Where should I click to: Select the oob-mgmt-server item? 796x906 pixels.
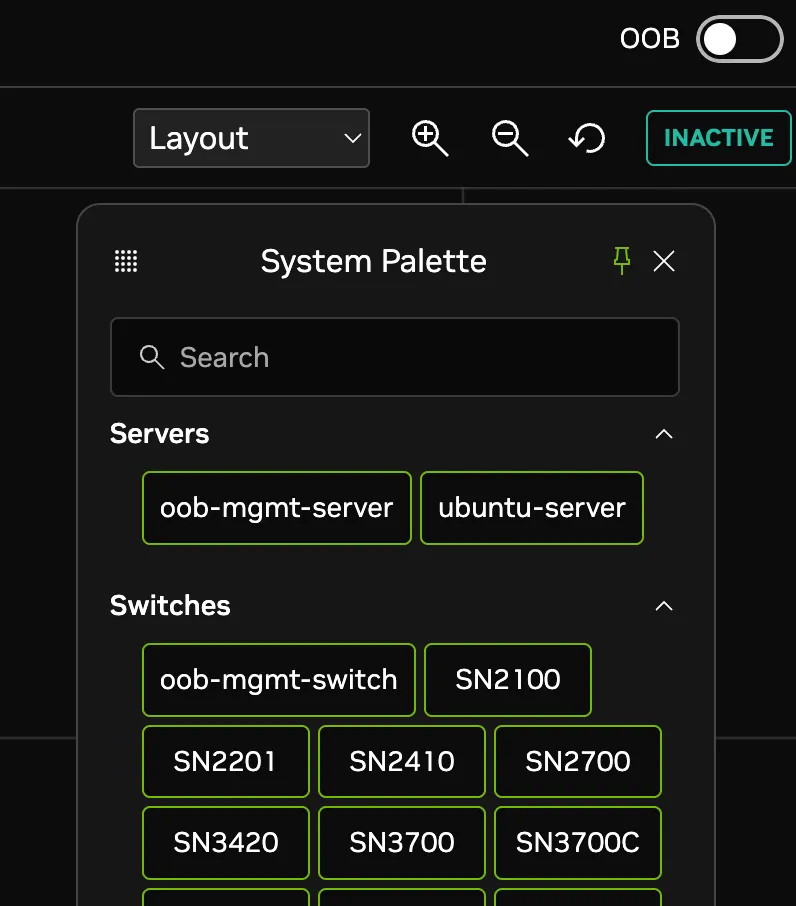click(x=277, y=508)
